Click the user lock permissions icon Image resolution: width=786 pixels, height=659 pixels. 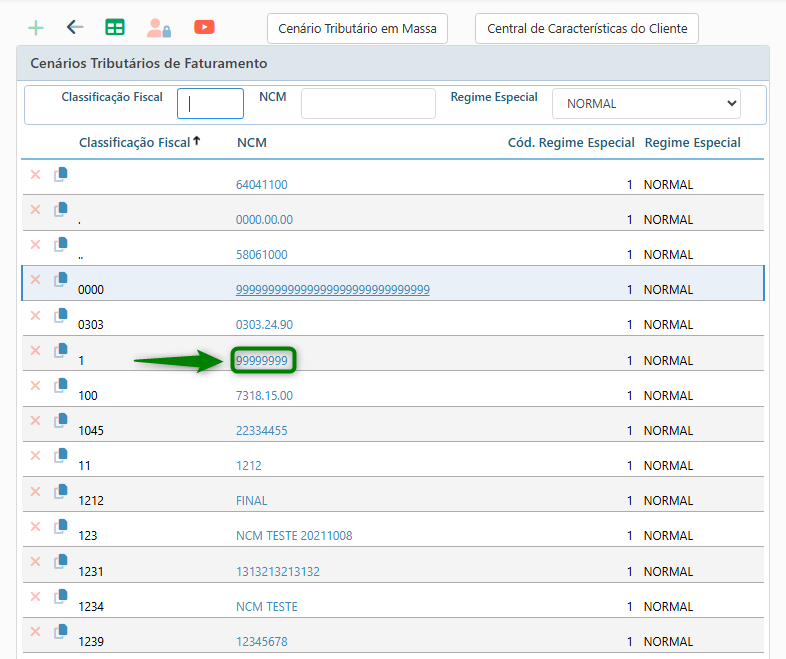coord(158,28)
